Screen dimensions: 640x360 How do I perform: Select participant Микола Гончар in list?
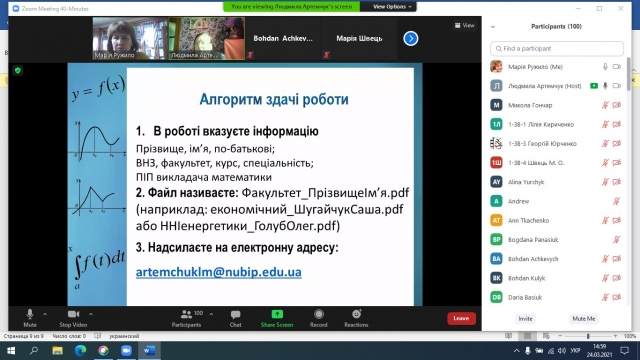point(556,105)
